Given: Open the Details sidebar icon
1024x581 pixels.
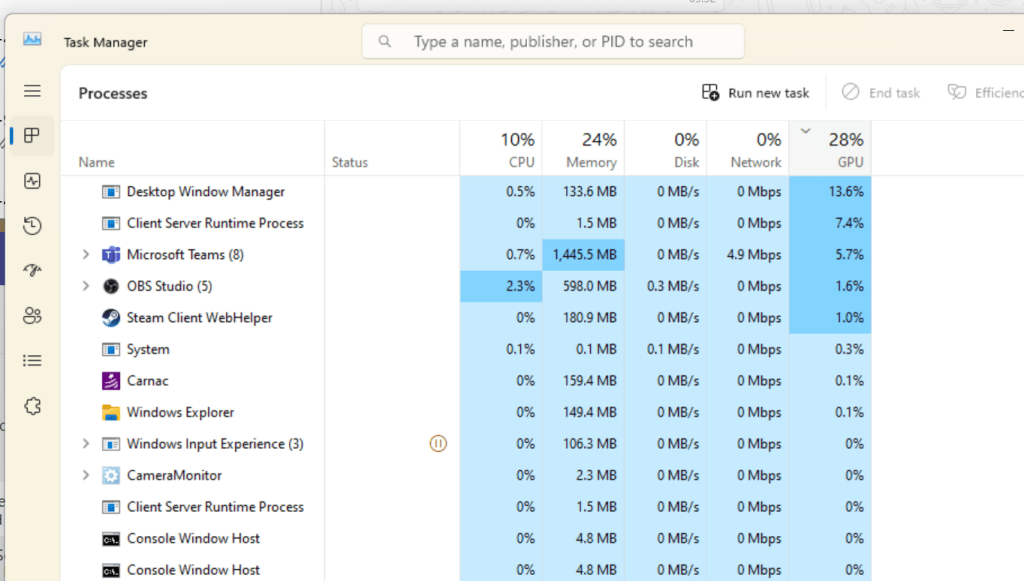Looking at the screenshot, I should (32, 360).
